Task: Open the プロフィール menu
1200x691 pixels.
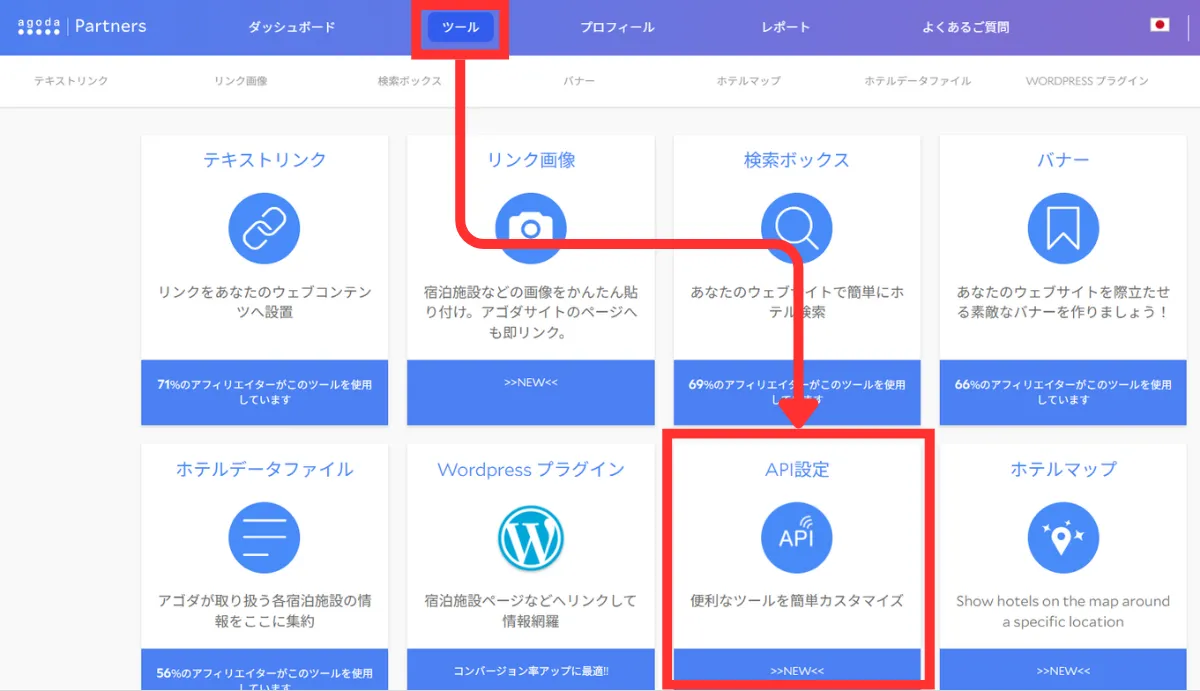Action: (x=617, y=27)
